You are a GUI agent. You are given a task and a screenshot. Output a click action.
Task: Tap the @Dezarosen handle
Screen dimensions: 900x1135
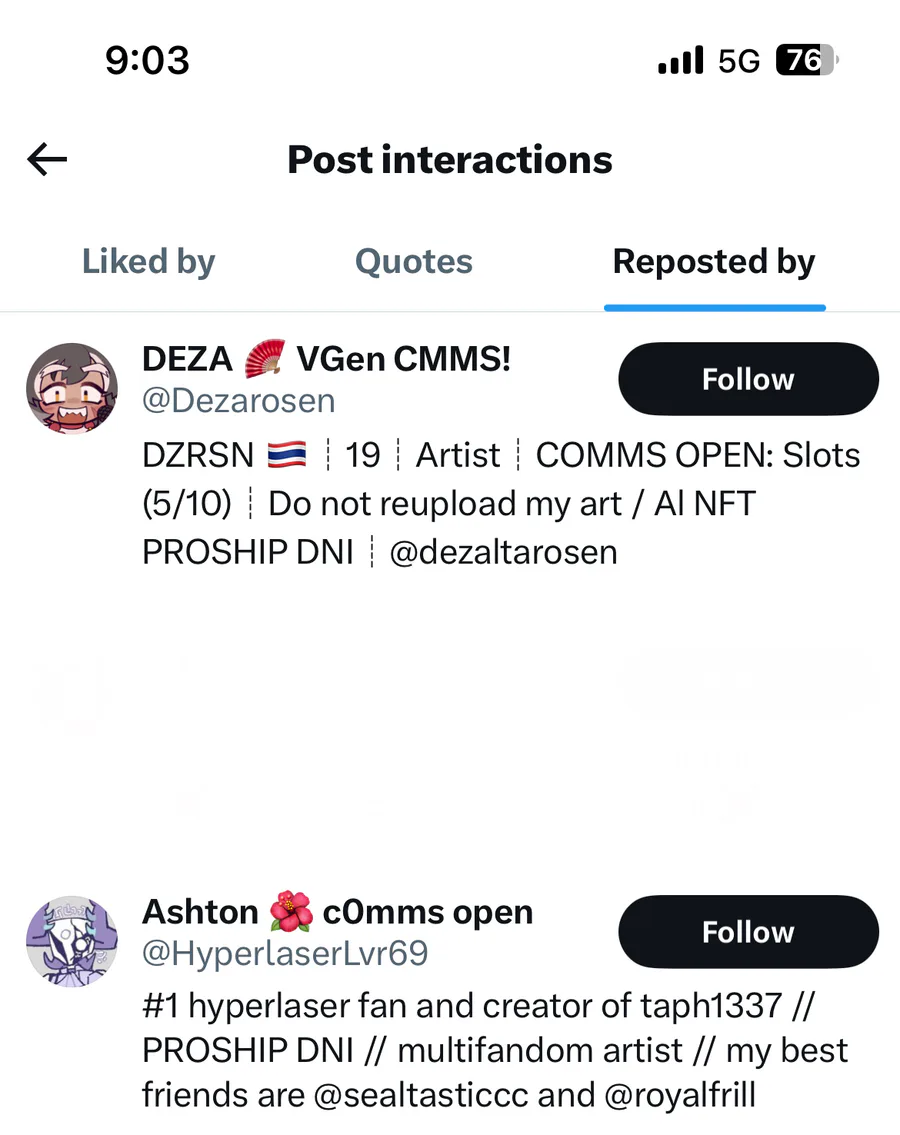pos(239,401)
